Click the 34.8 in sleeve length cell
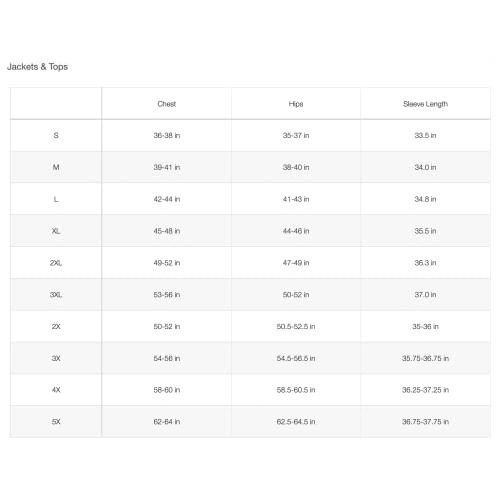Image resolution: width=496 pixels, height=496 pixels. pos(425,199)
